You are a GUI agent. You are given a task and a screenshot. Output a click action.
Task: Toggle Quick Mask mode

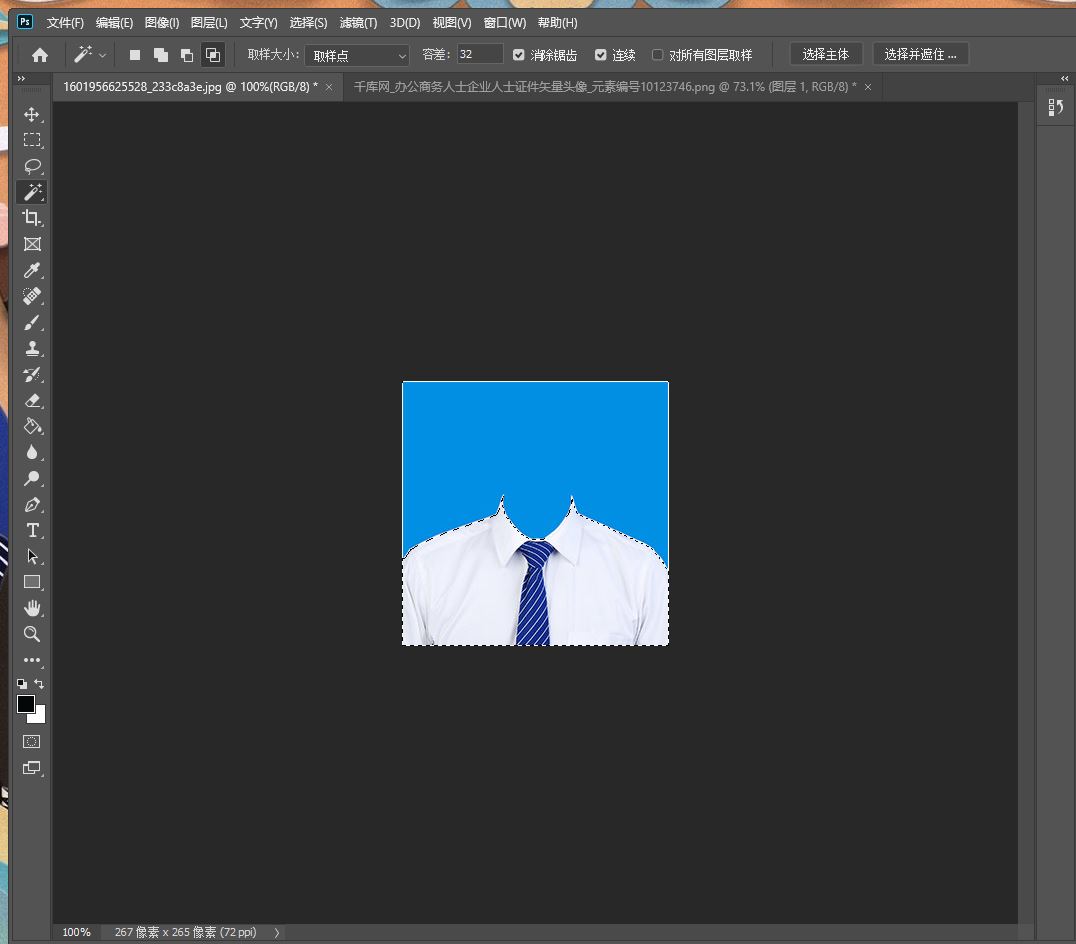point(32,742)
